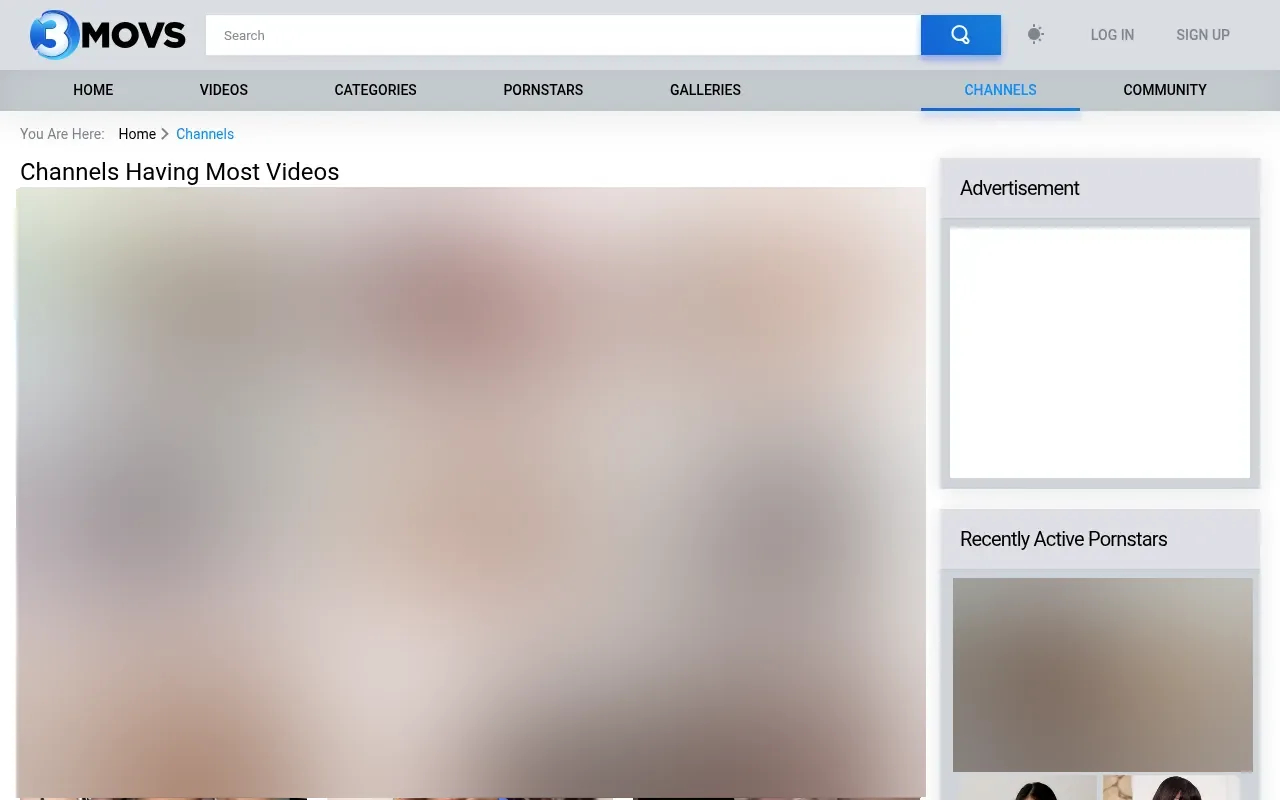Click the magnifier search button
1280x800 pixels.
click(x=960, y=35)
